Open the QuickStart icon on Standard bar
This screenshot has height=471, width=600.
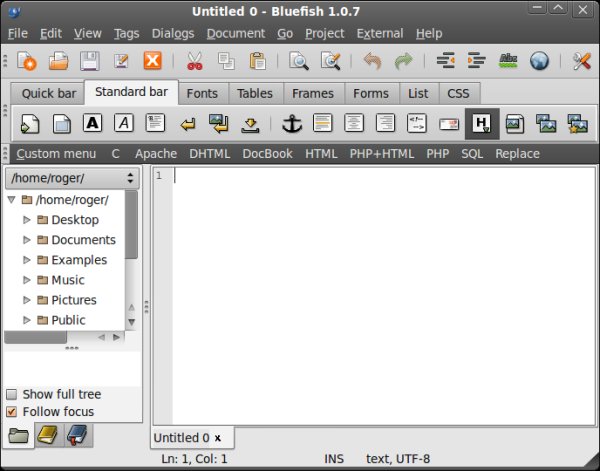point(30,124)
